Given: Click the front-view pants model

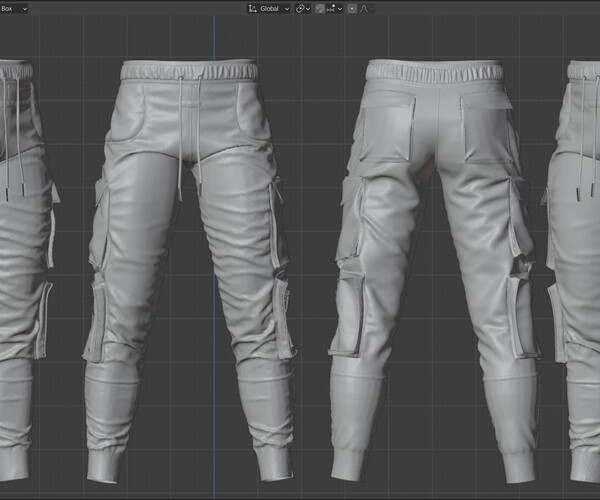Looking at the screenshot, I should pyautogui.click(x=190, y=270).
